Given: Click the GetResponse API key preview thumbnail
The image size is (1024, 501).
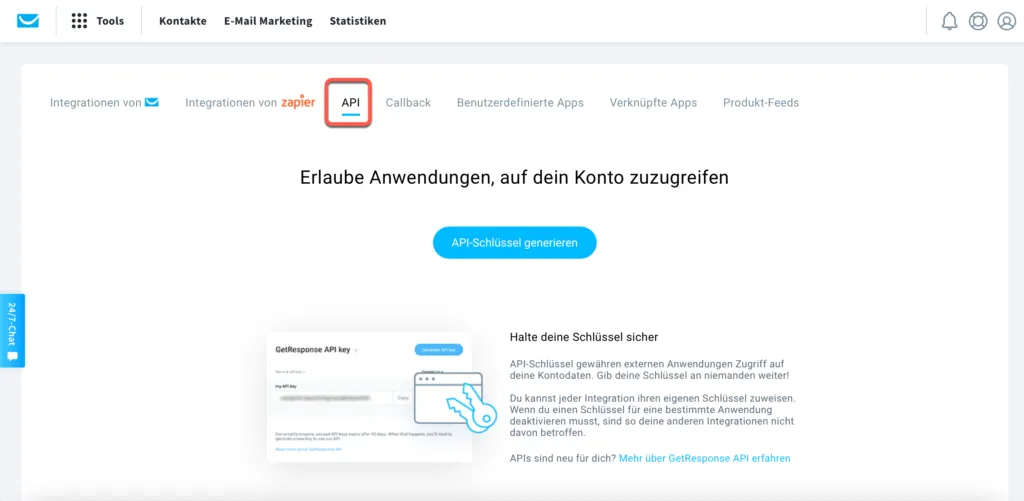Looking at the screenshot, I should (369, 397).
